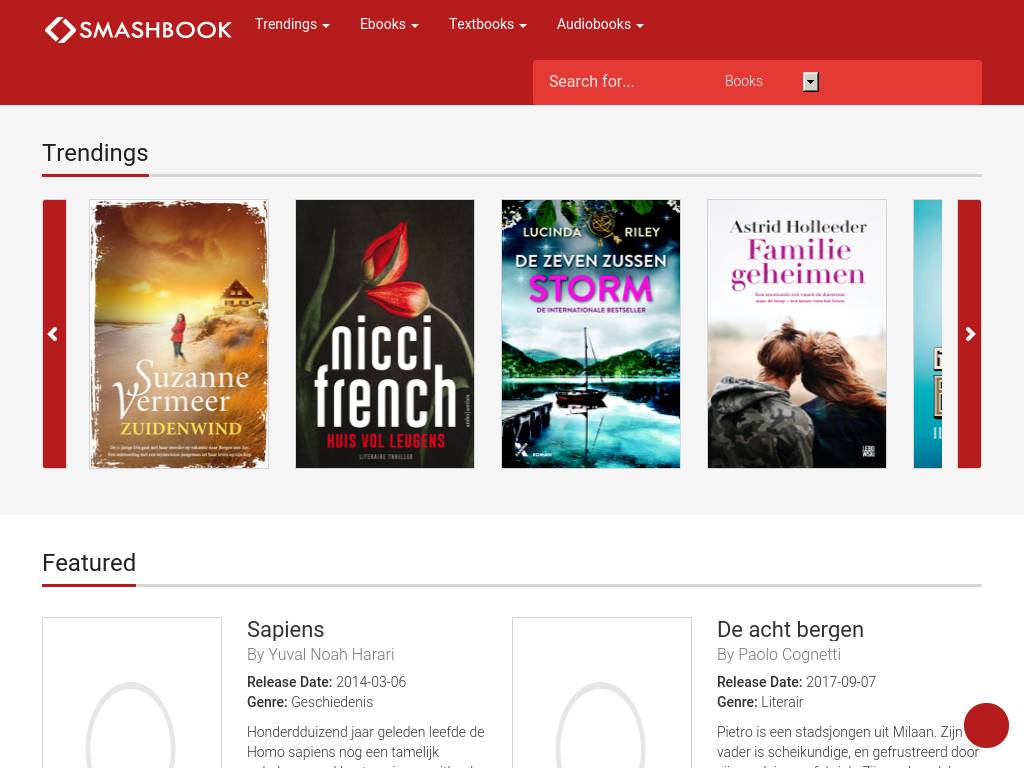Click the Search for... input field
1024x768 pixels.
coord(625,82)
